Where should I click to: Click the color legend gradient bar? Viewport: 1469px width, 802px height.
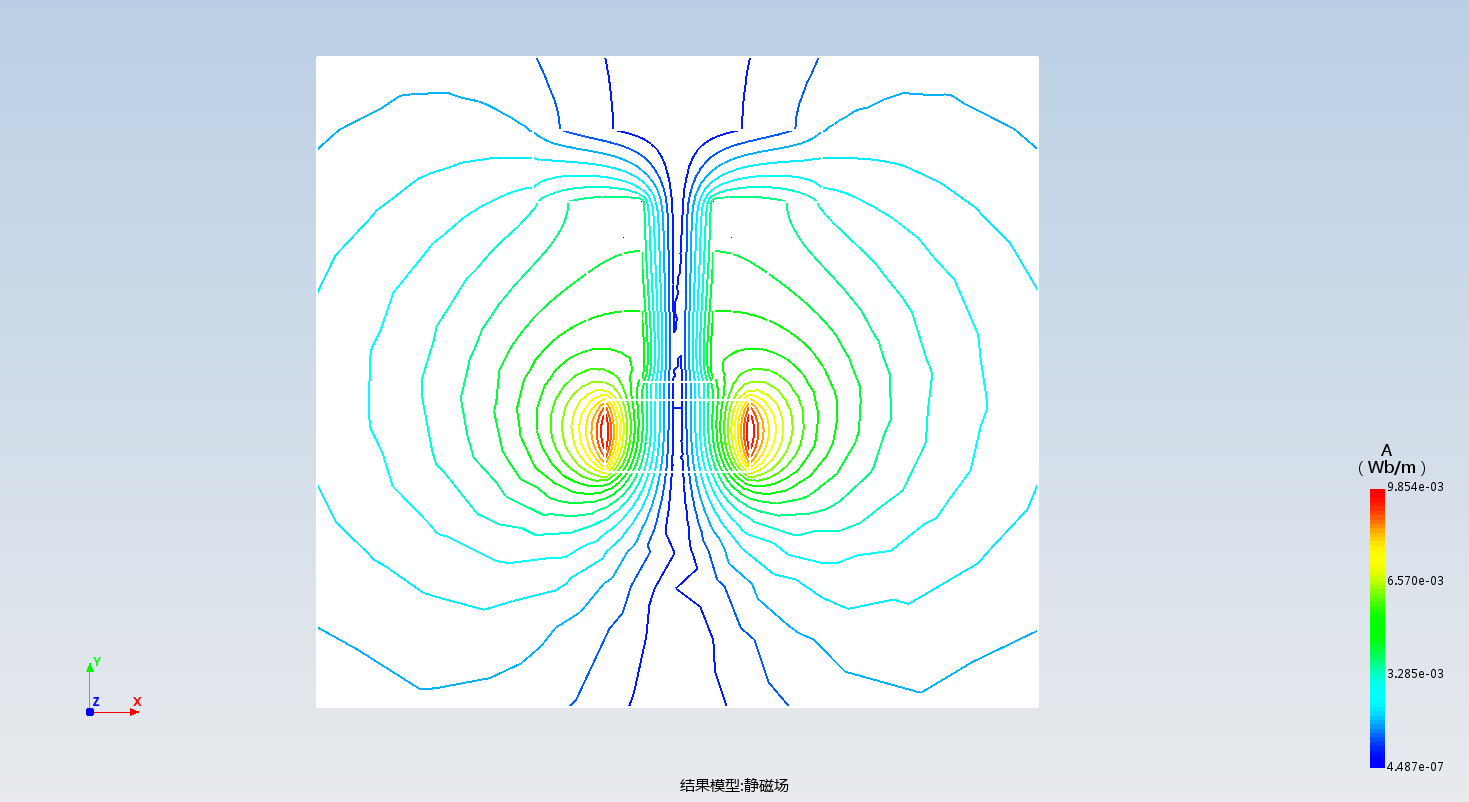[1377, 628]
